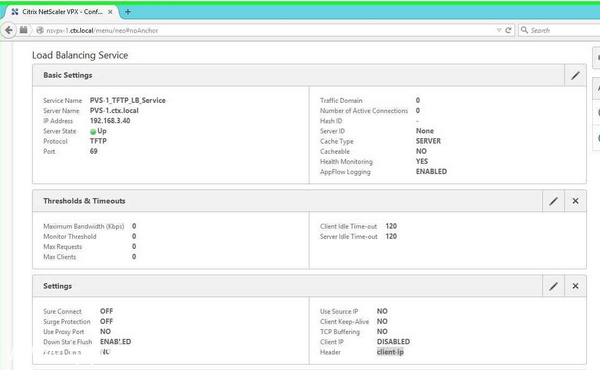Click the search magnifier icon

tap(524, 30)
